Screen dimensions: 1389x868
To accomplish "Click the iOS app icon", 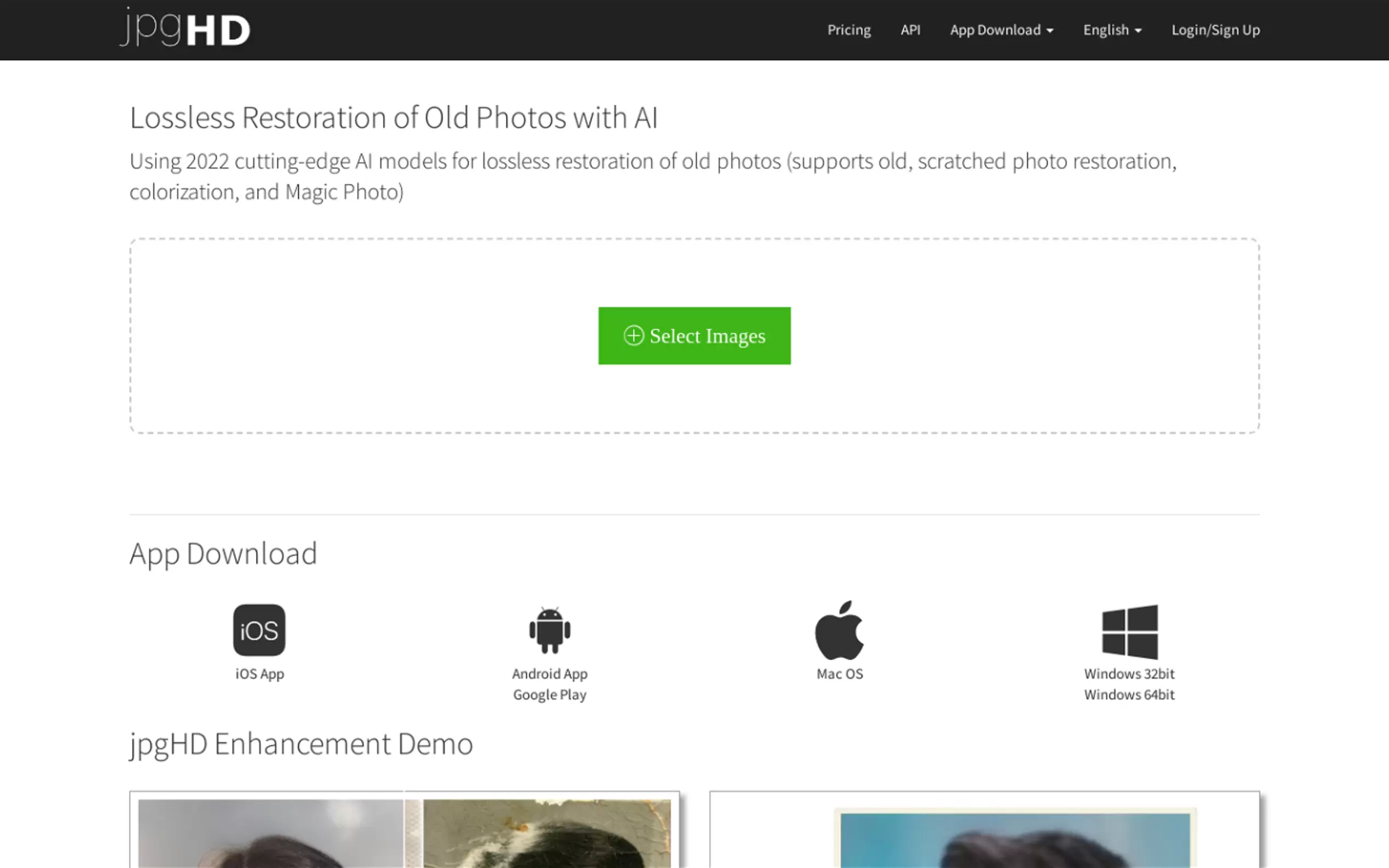I will point(259,630).
